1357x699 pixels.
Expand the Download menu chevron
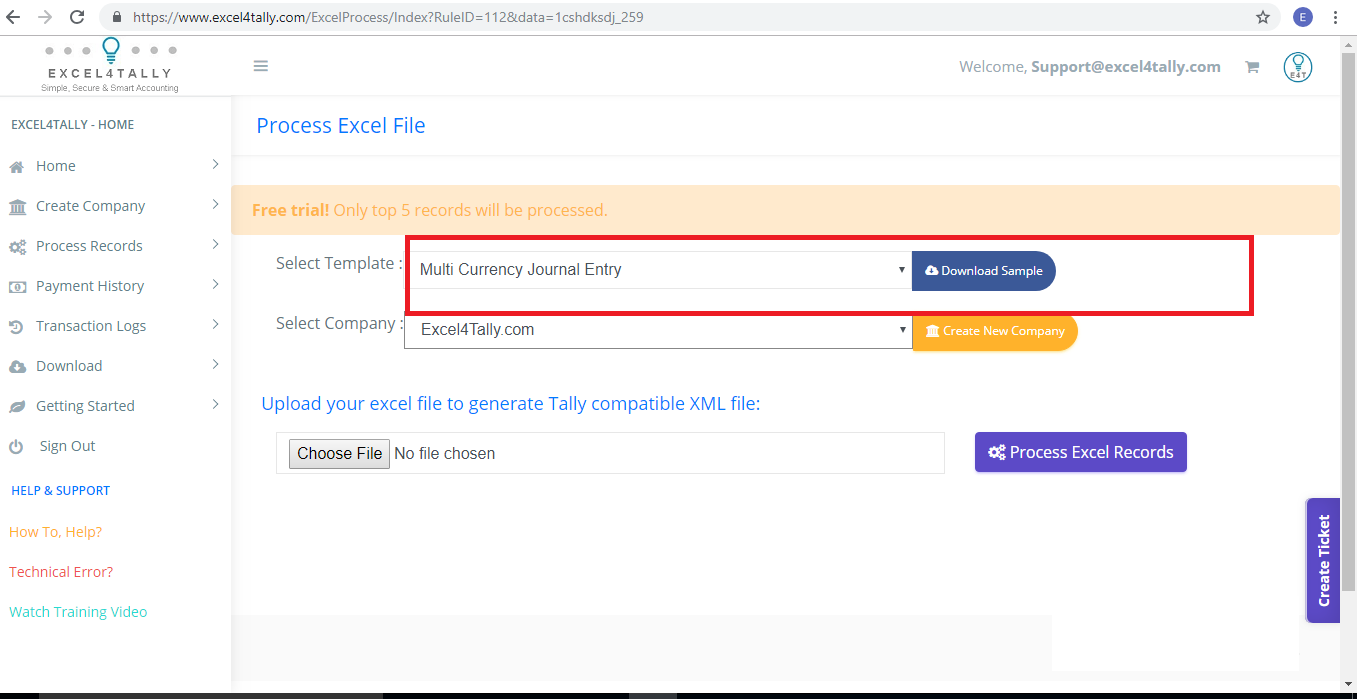pos(215,365)
